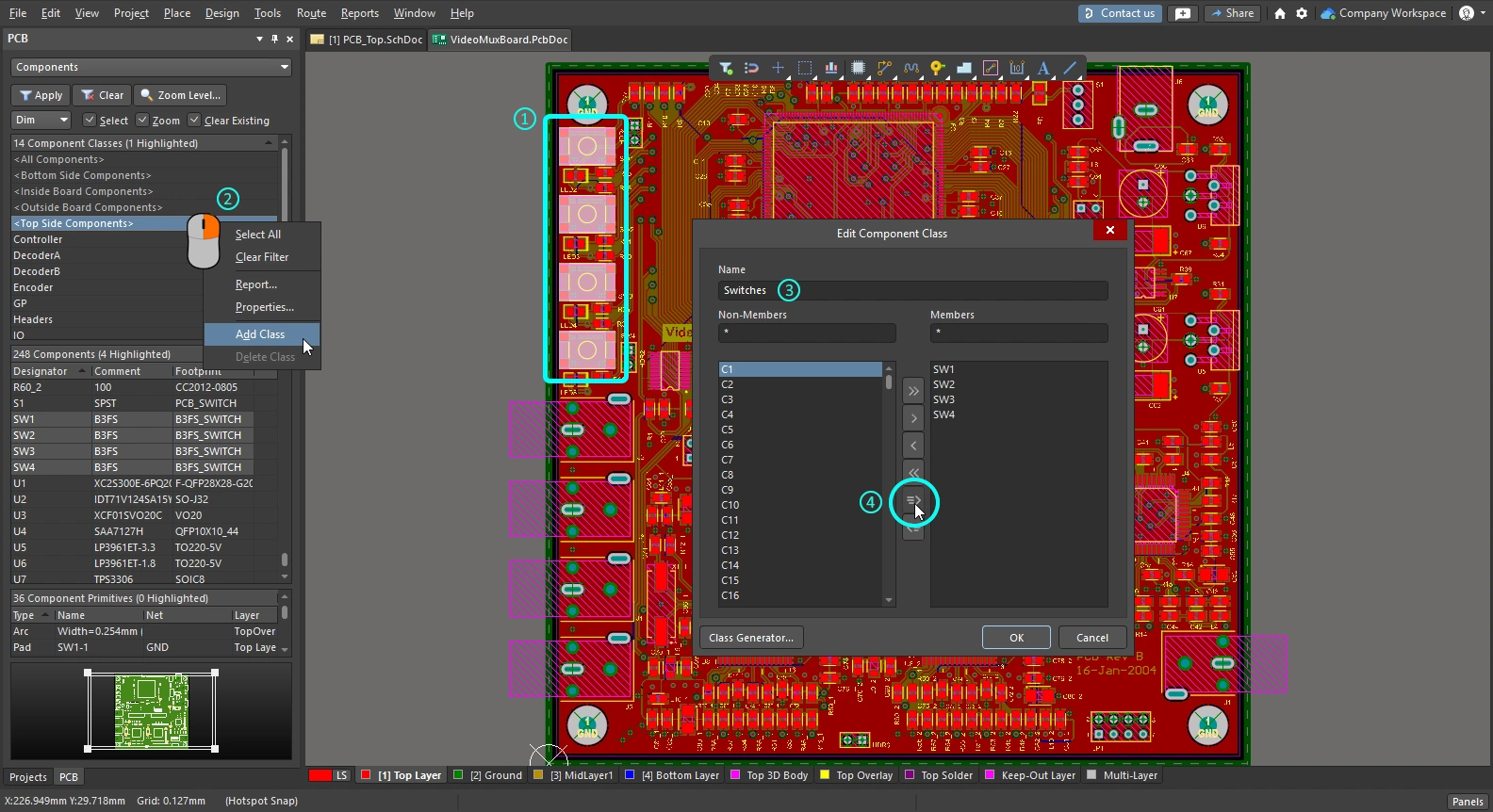Open the Company Workspace dropdown

pyautogui.click(x=1383, y=13)
